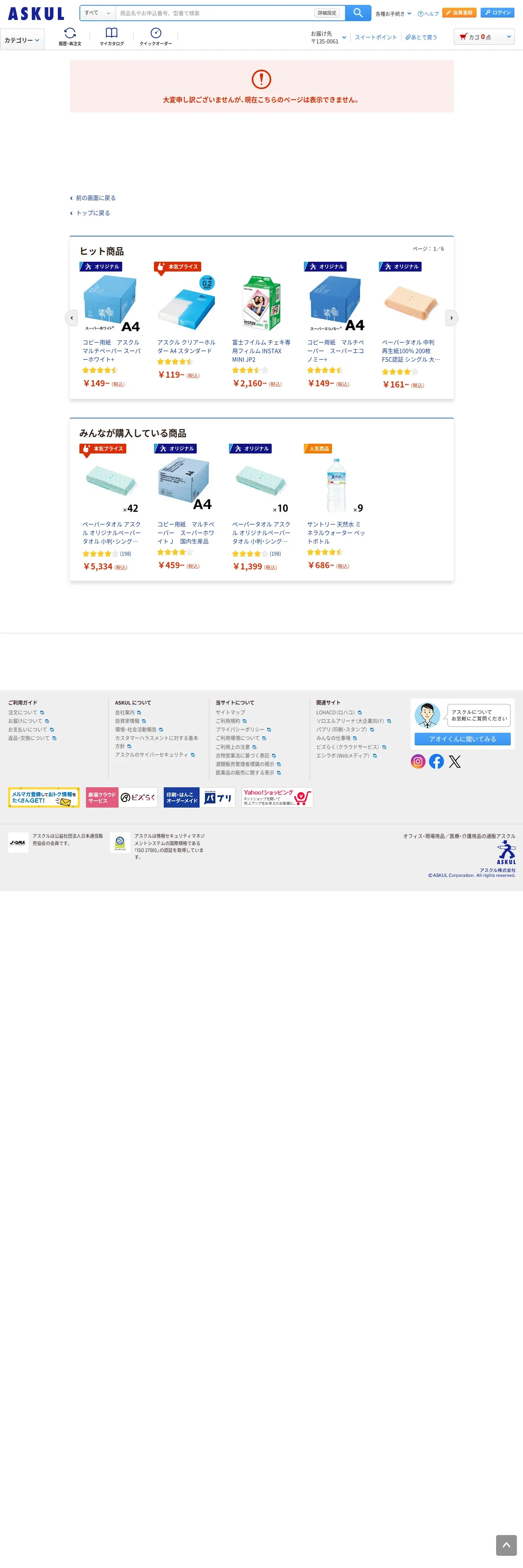
Task: Open the X social icon in the footer
Action: [x=455, y=762]
